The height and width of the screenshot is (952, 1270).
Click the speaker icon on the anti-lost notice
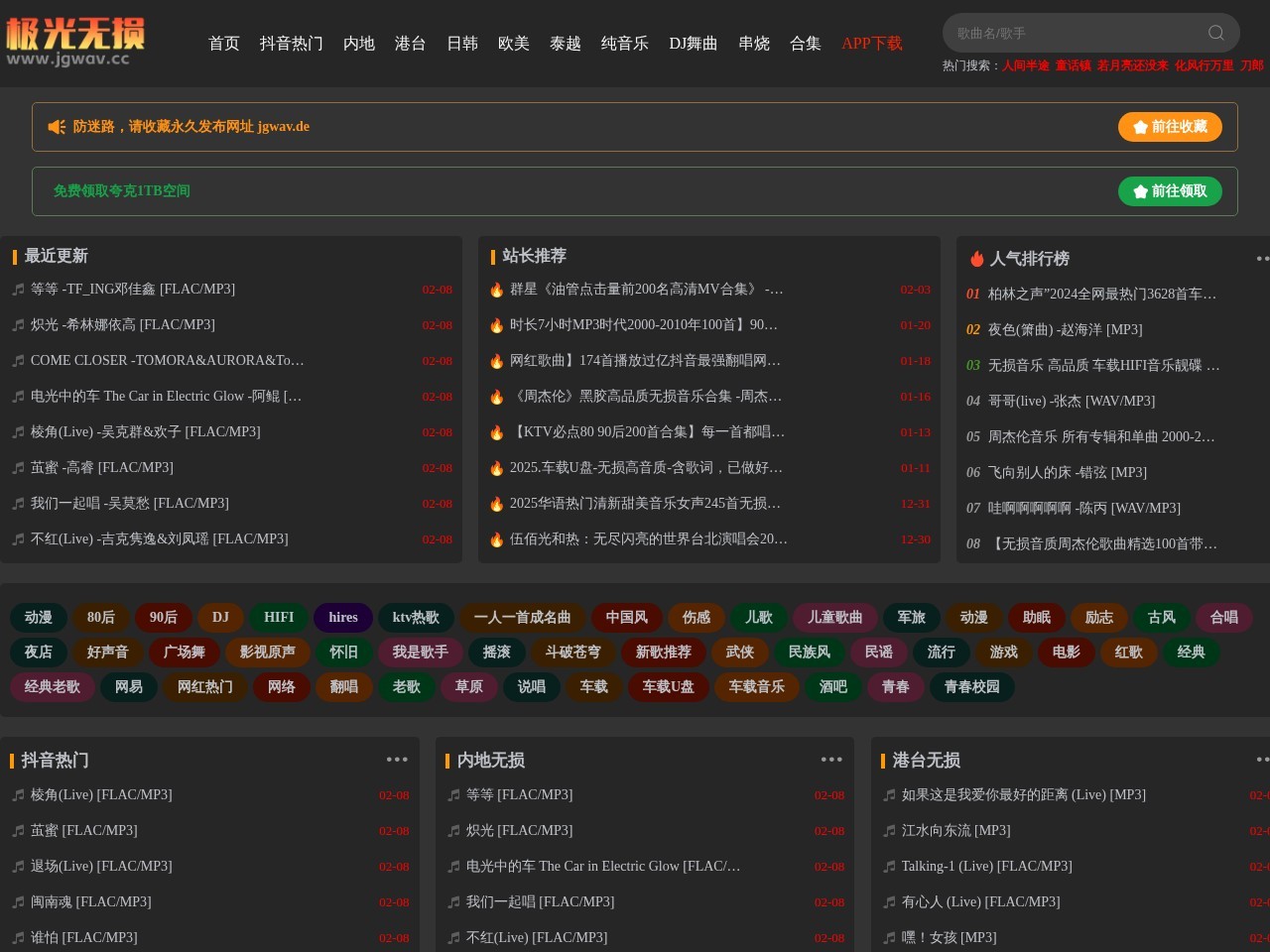(x=56, y=126)
